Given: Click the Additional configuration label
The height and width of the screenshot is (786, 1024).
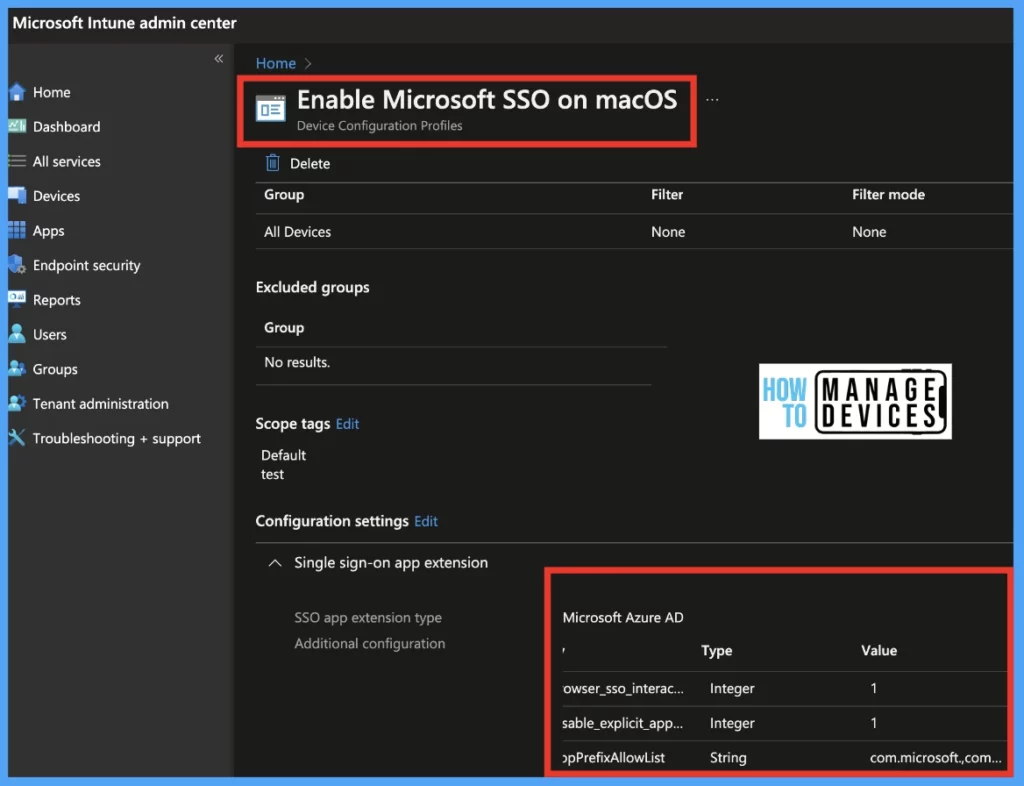Looking at the screenshot, I should [370, 644].
